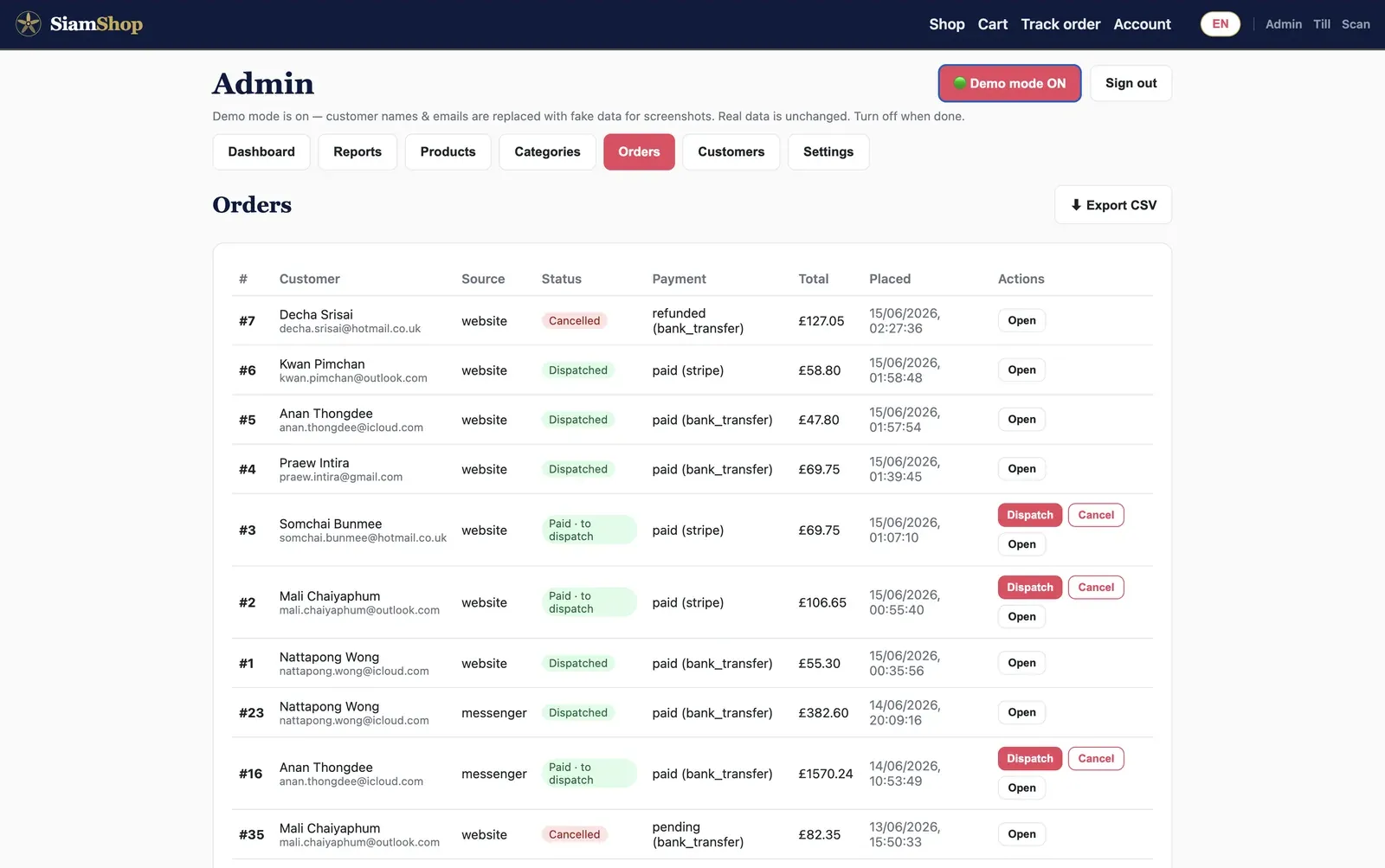This screenshot has height=868, width=1385.
Task: Switch language with EN pill
Action: point(1220,24)
